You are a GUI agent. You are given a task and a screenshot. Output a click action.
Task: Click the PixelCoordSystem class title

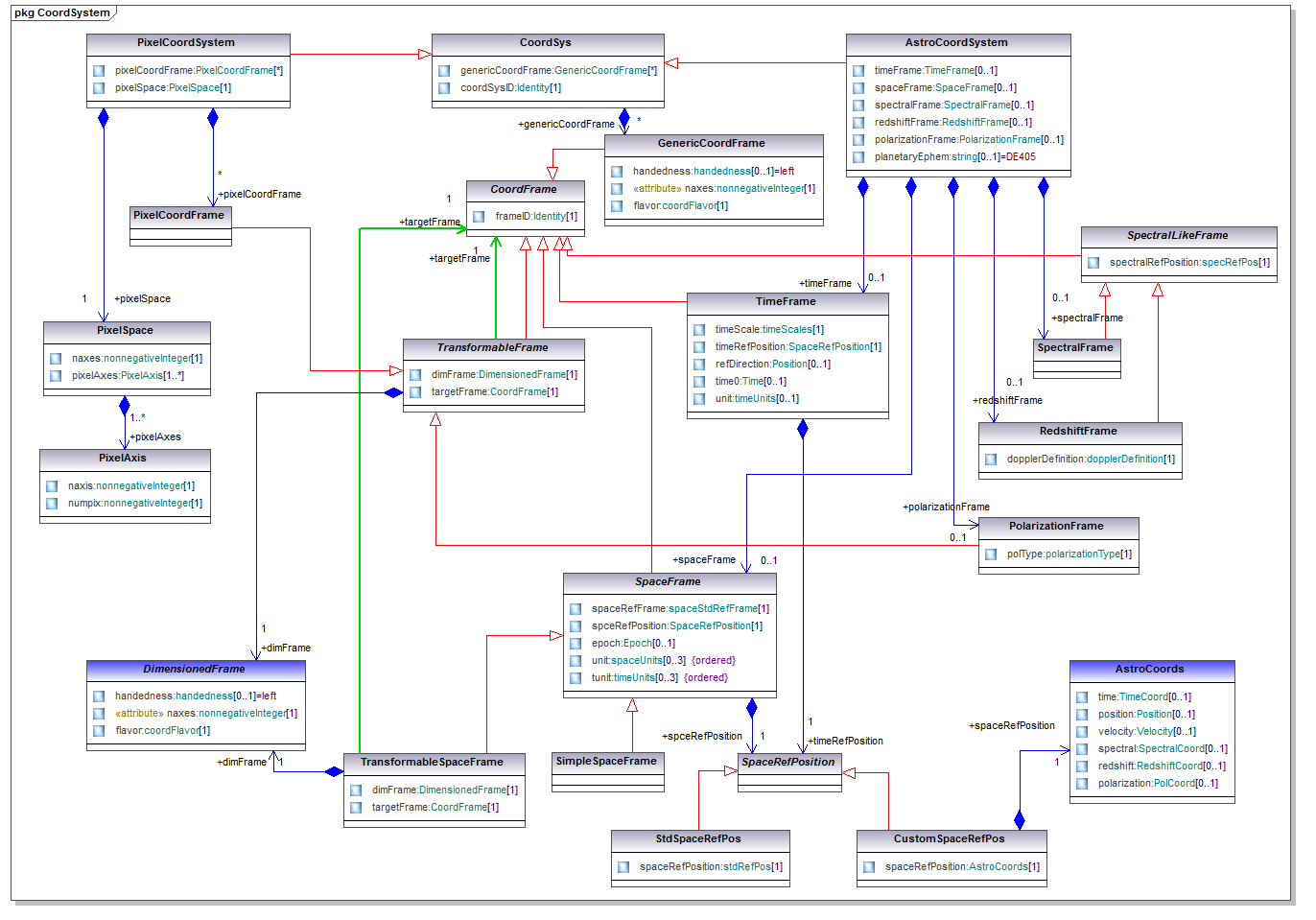pyautogui.click(x=187, y=43)
